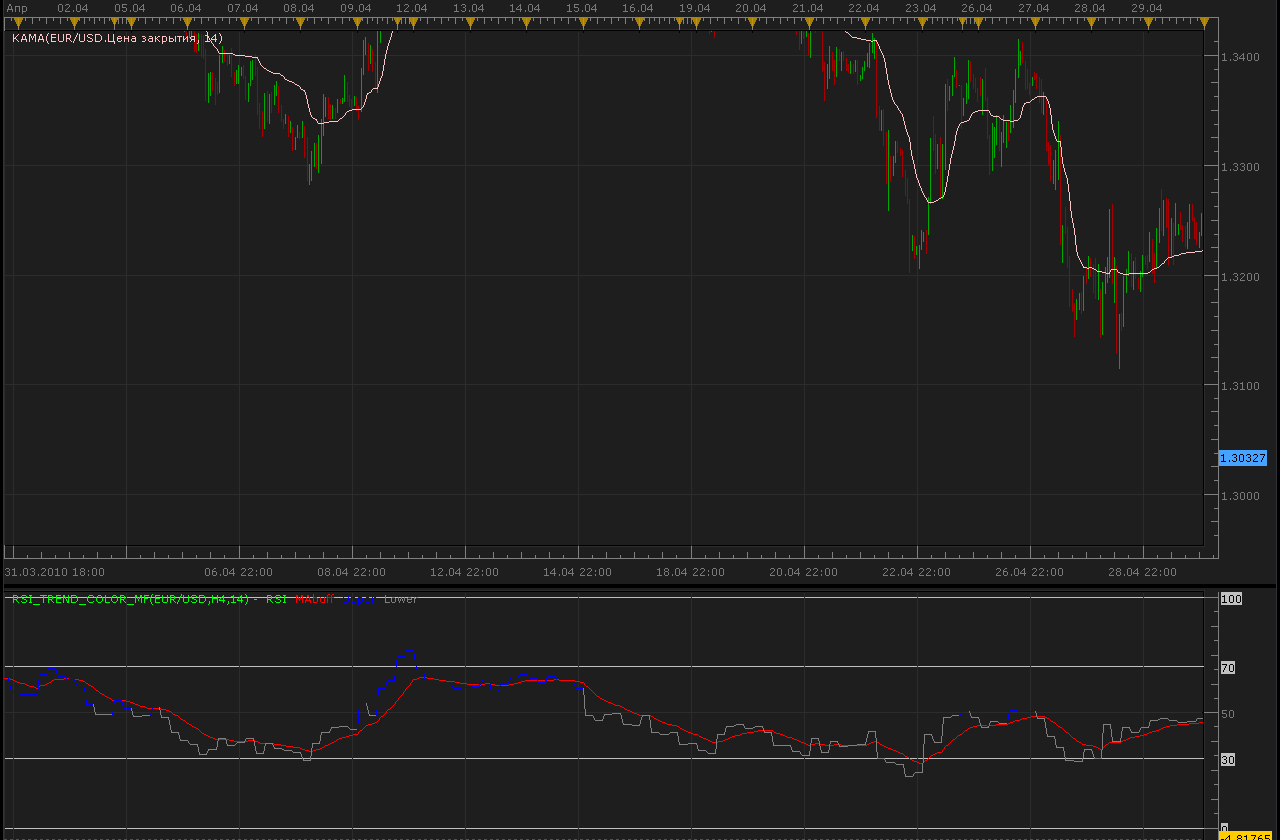Click the 26.04 22:00 time label

1030,573
